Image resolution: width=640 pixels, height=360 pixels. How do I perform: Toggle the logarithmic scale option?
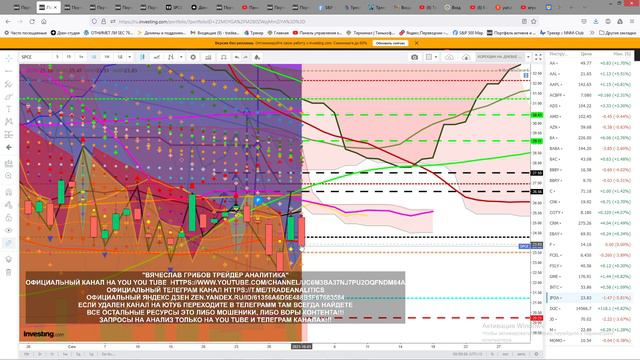pos(505,354)
